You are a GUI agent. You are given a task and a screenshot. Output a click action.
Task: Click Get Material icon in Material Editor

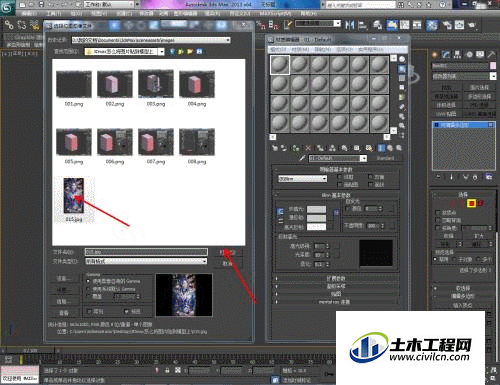274,148
